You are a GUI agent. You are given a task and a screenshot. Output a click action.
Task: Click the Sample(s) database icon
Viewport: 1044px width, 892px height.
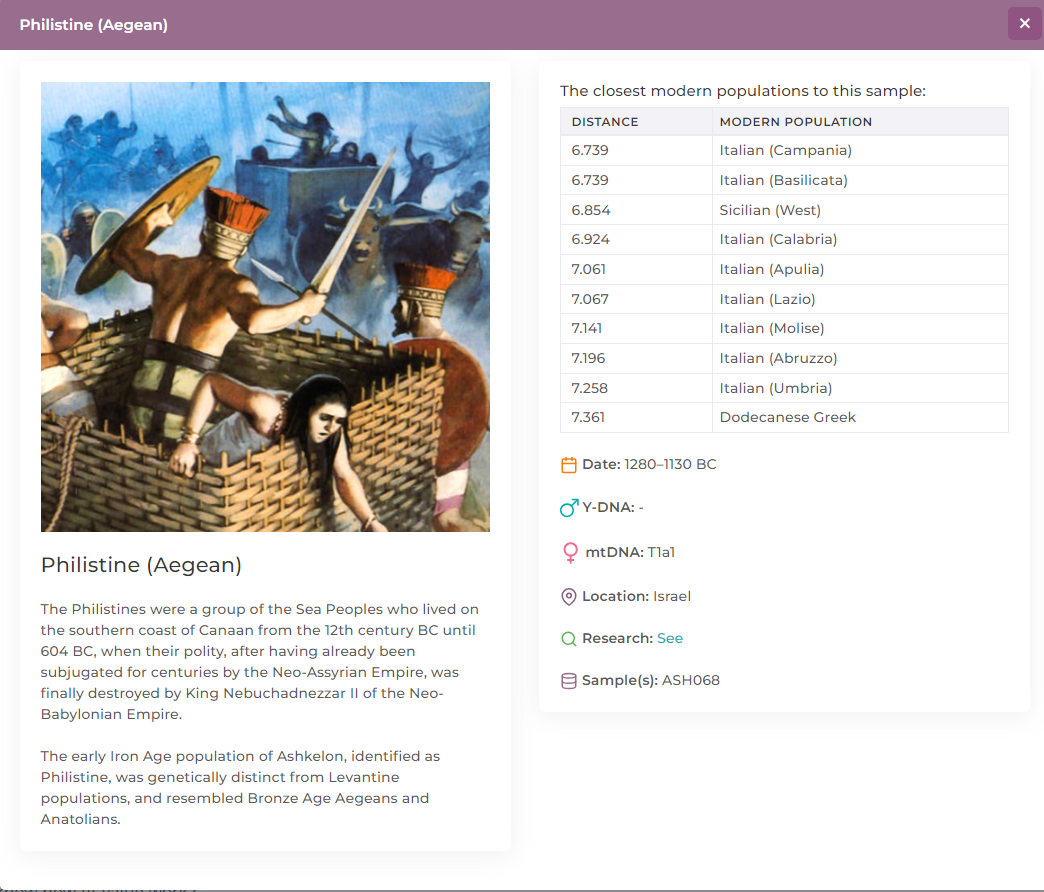[x=569, y=681]
